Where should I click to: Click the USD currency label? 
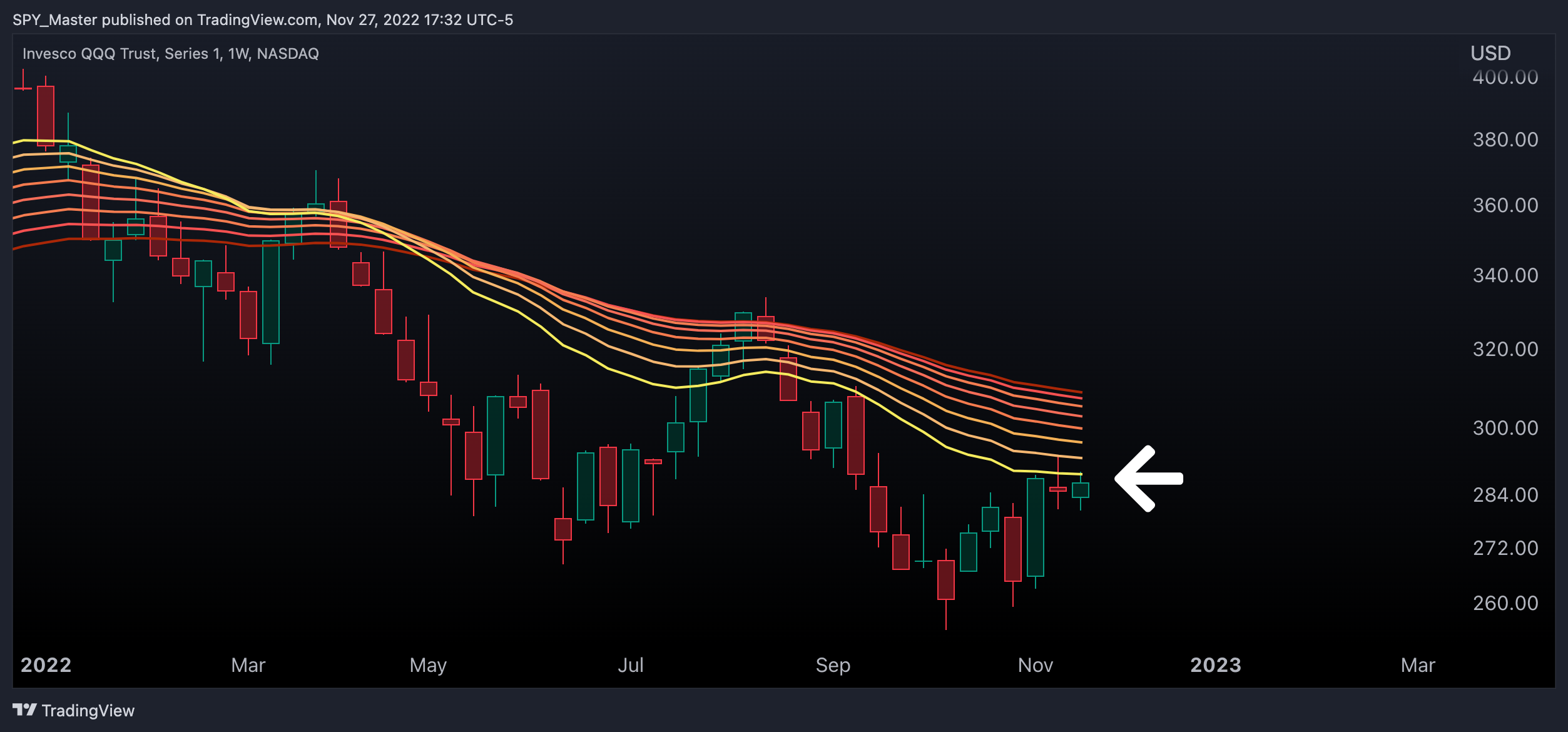click(1490, 53)
